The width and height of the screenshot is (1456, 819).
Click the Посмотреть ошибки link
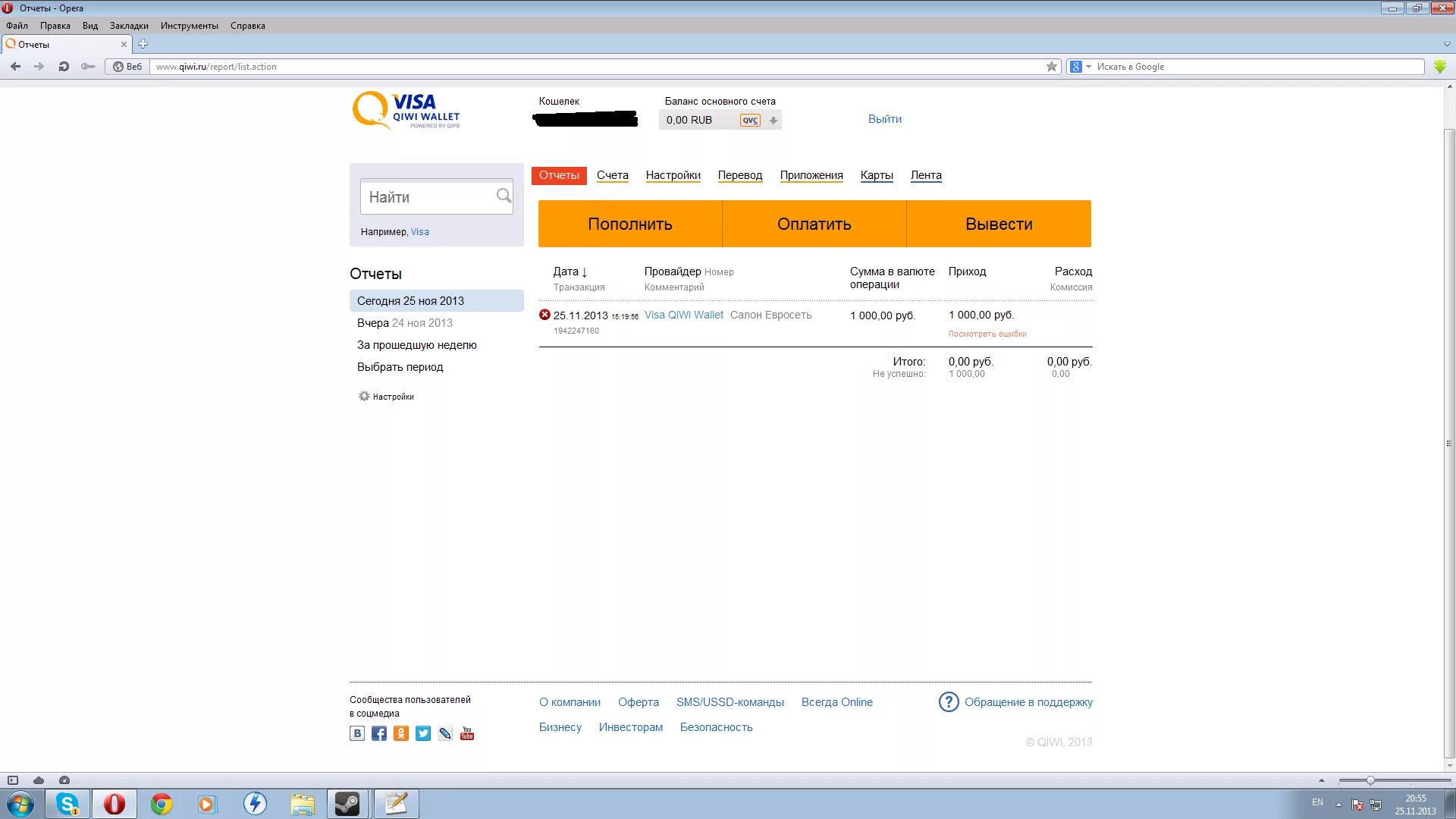pos(987,334)
